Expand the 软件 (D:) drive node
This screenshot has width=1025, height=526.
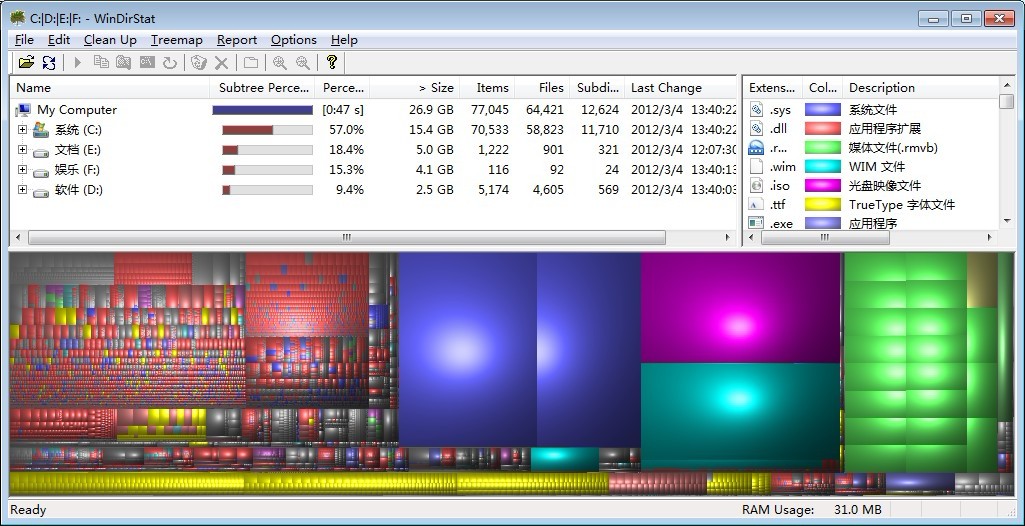click(x=22, y=190)
